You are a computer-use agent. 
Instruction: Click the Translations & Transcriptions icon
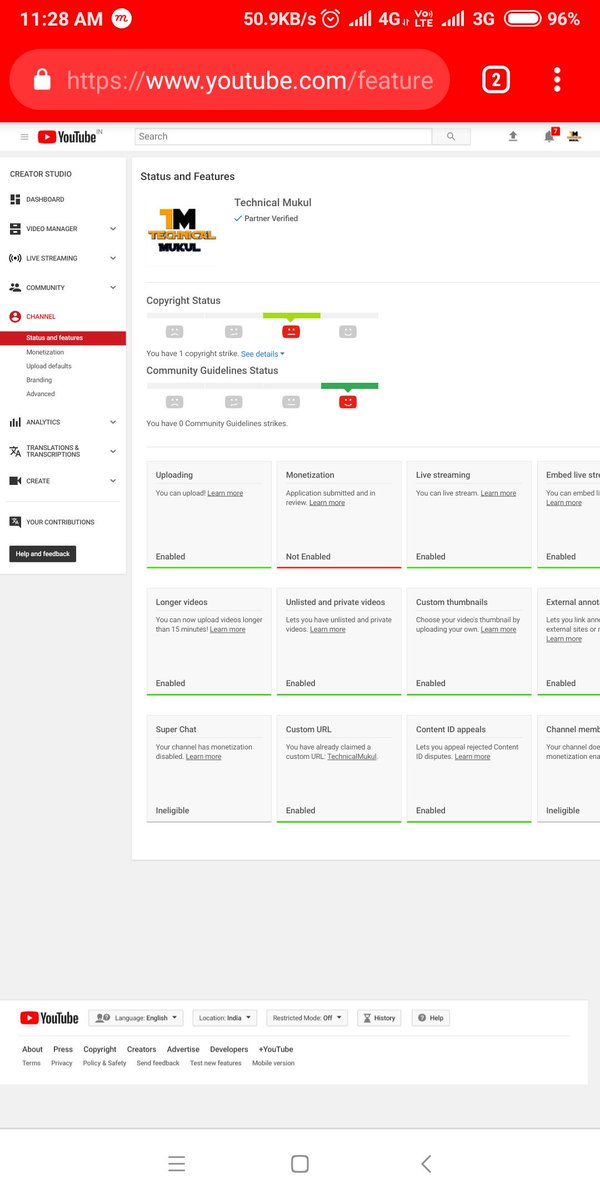[15, 452]
